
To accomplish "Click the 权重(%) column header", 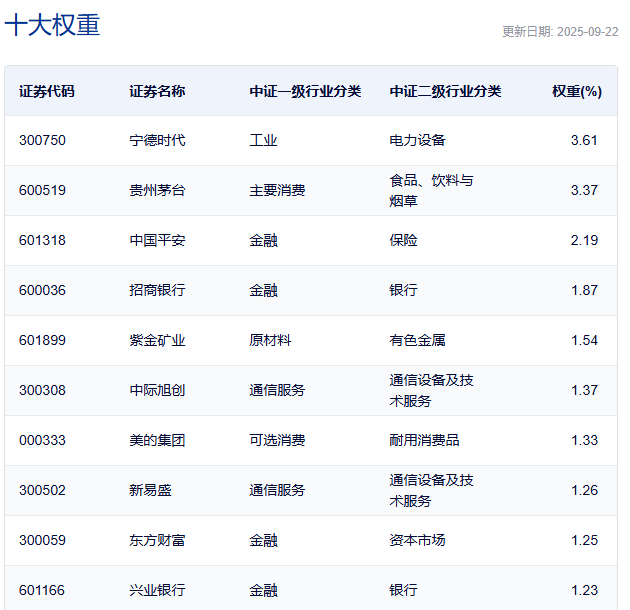I will click(577, 91).
